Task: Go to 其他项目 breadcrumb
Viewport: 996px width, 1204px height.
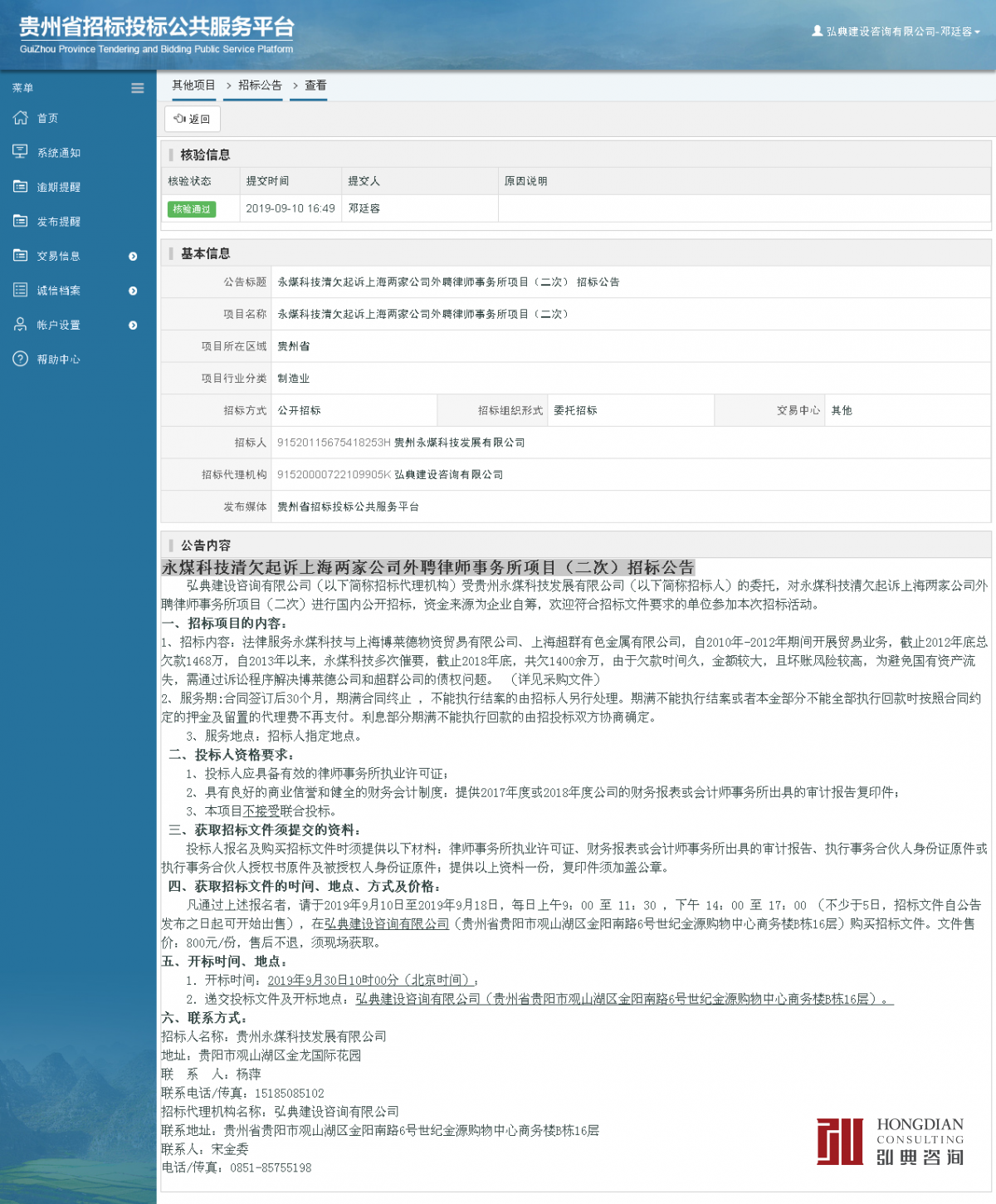Action: pyautogui.click(x=193, y=86)
